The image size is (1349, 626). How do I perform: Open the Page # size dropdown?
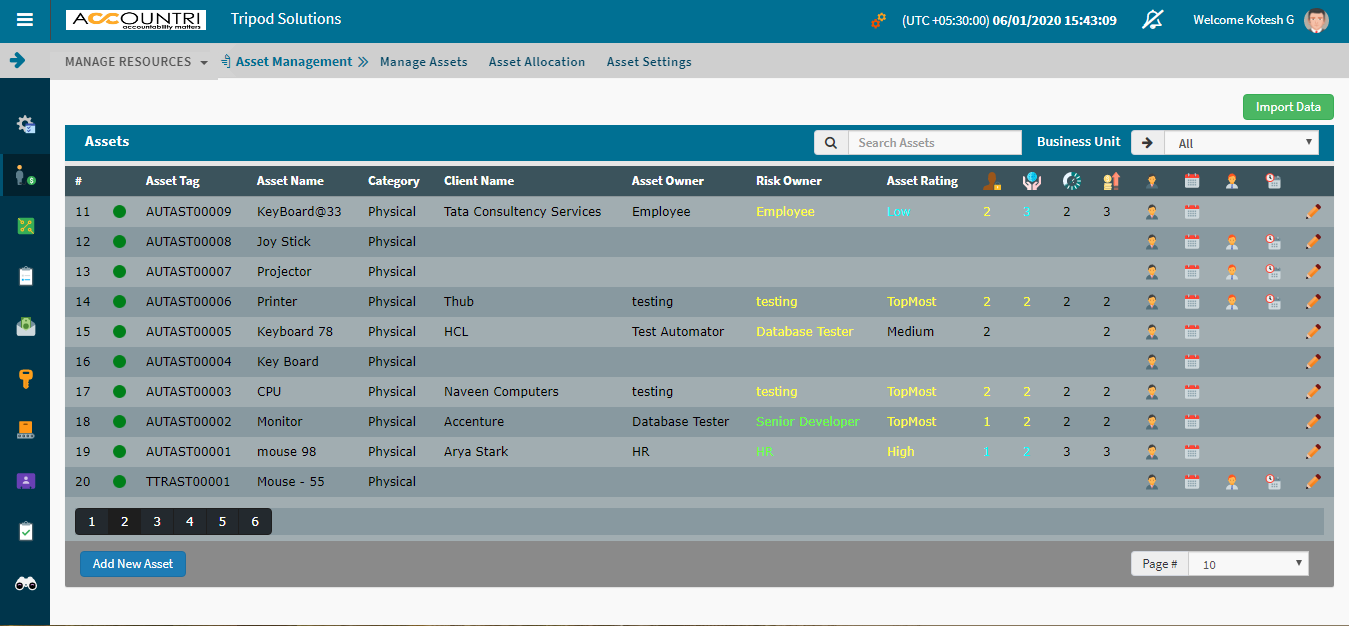[x=1248, y=564]
